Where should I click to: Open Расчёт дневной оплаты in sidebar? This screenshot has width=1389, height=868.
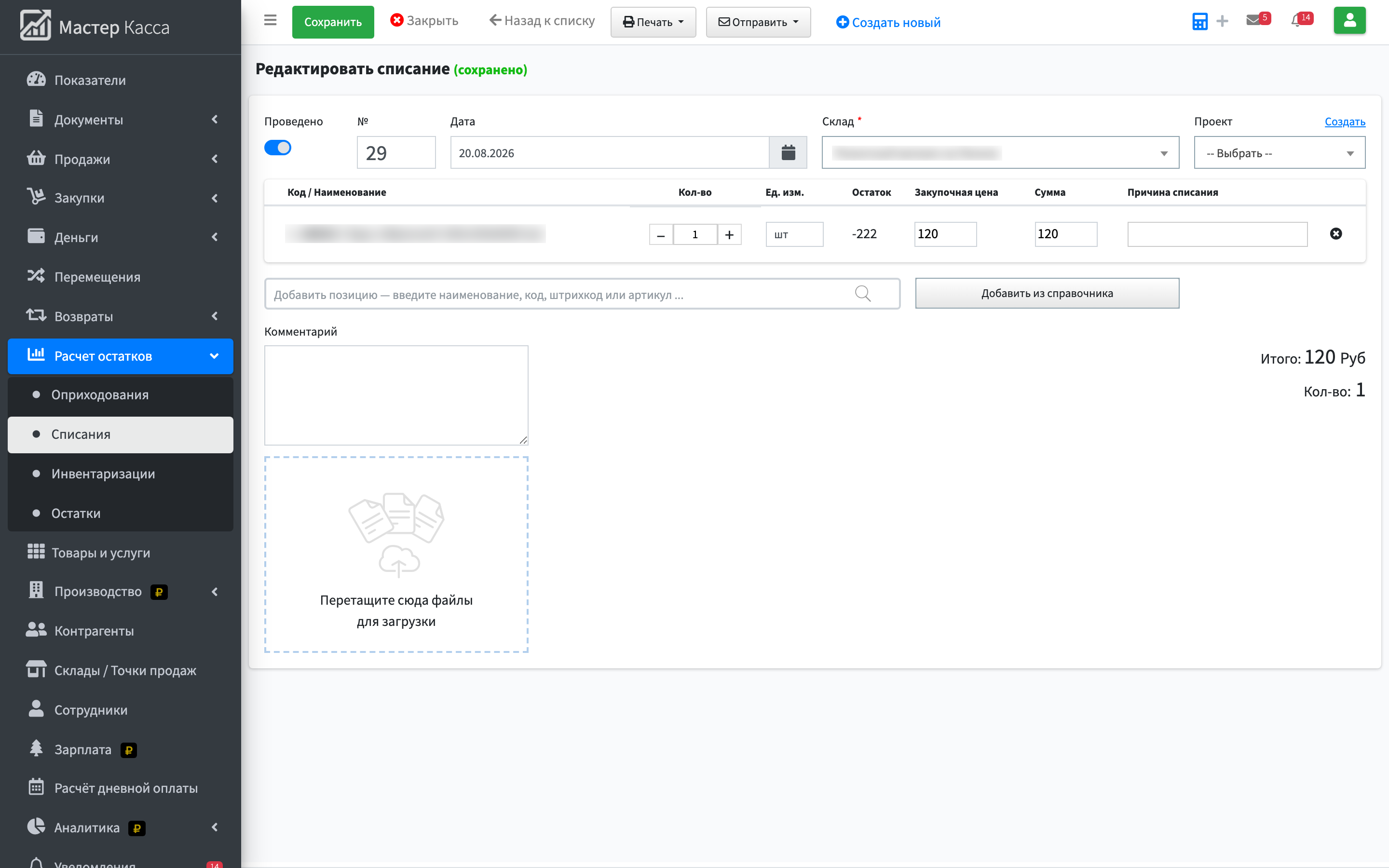[x=121, y=788]
